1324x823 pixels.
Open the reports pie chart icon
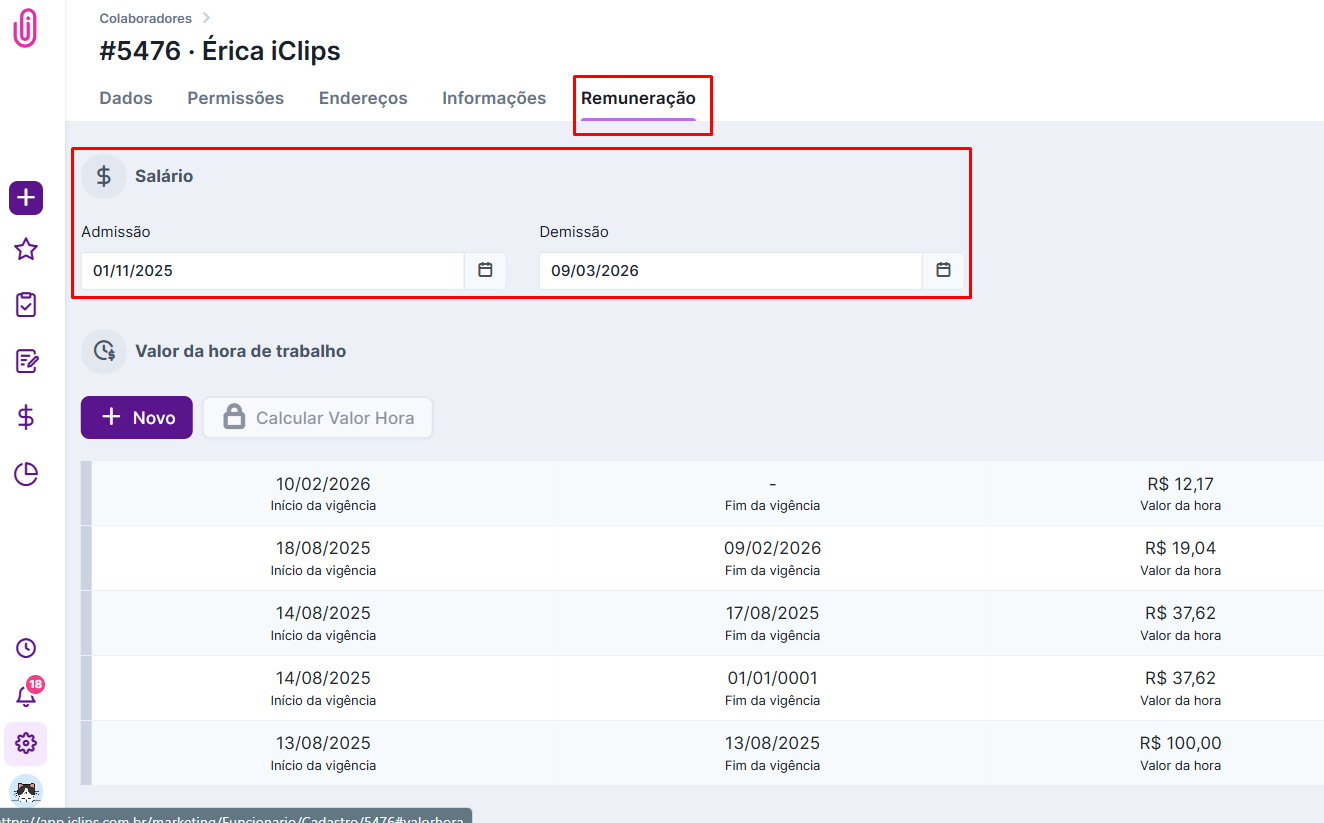click(x=26, y=474)
